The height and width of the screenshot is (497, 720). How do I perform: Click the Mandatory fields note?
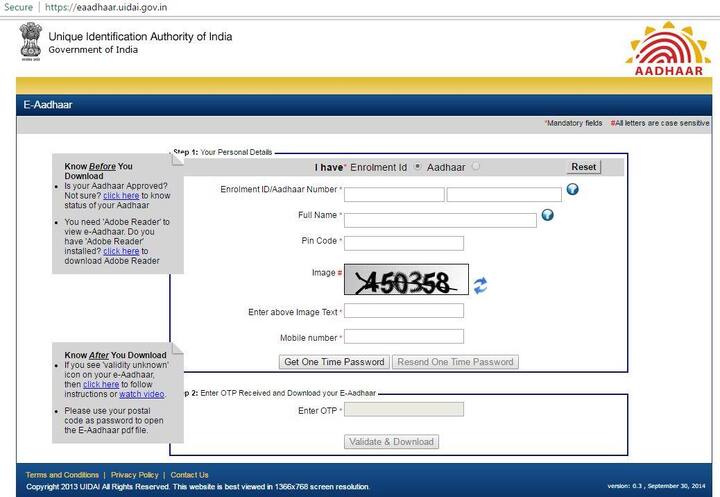pos(573,123)
